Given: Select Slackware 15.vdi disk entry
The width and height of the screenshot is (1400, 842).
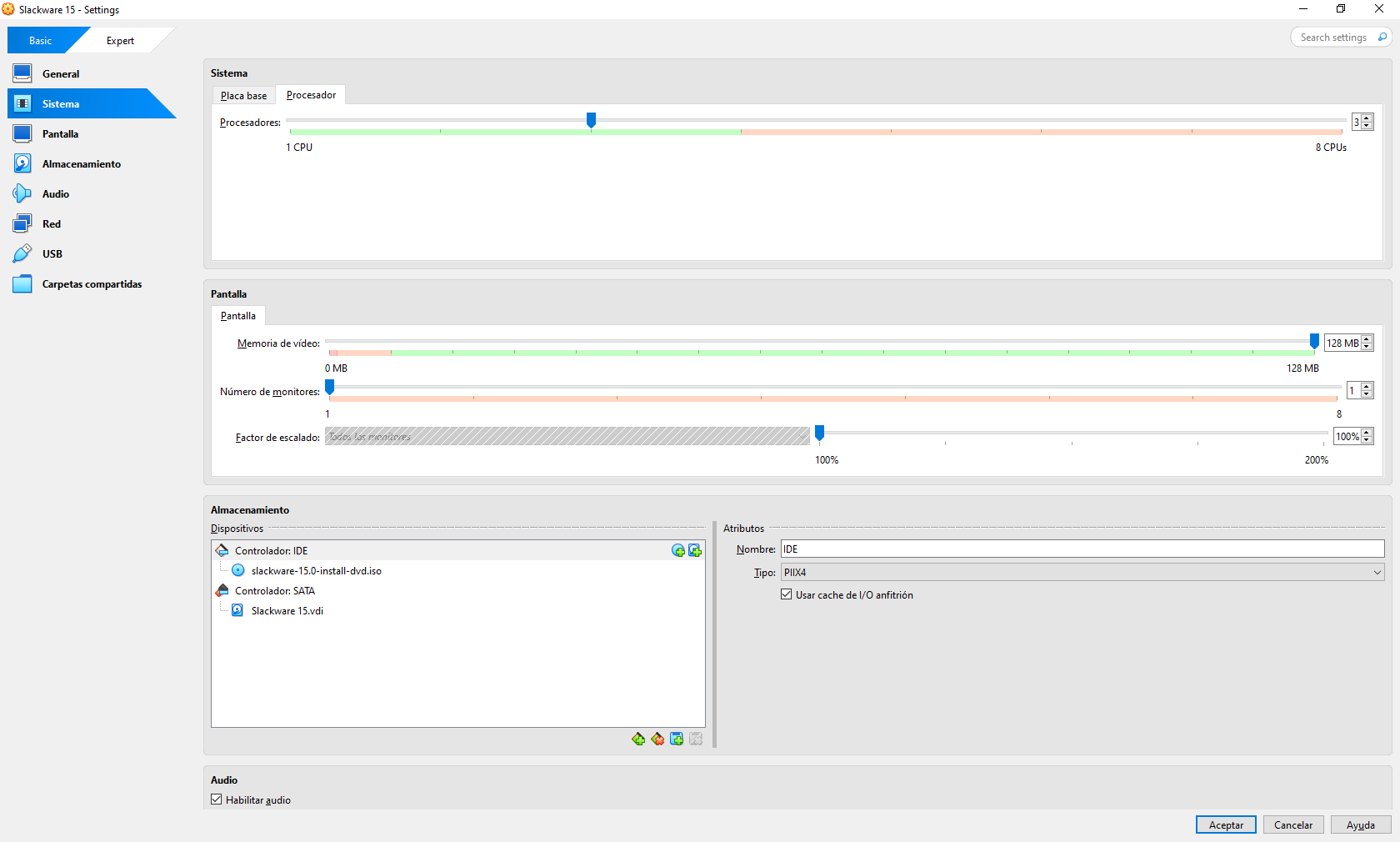Looking at the screenshot, I should [x=458, y=610].
